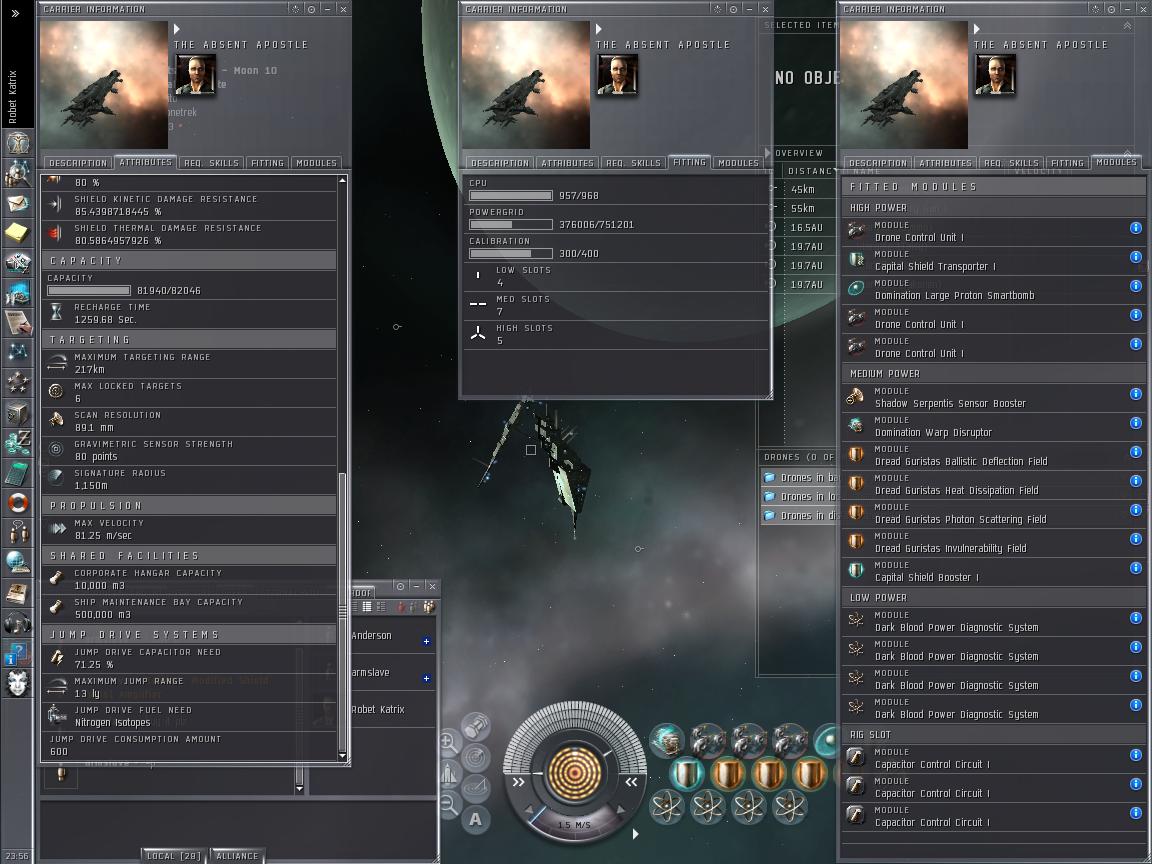1152x864 pixels.
Task: Open the Calculator icon in the Neocom
Action: point(17,473)
